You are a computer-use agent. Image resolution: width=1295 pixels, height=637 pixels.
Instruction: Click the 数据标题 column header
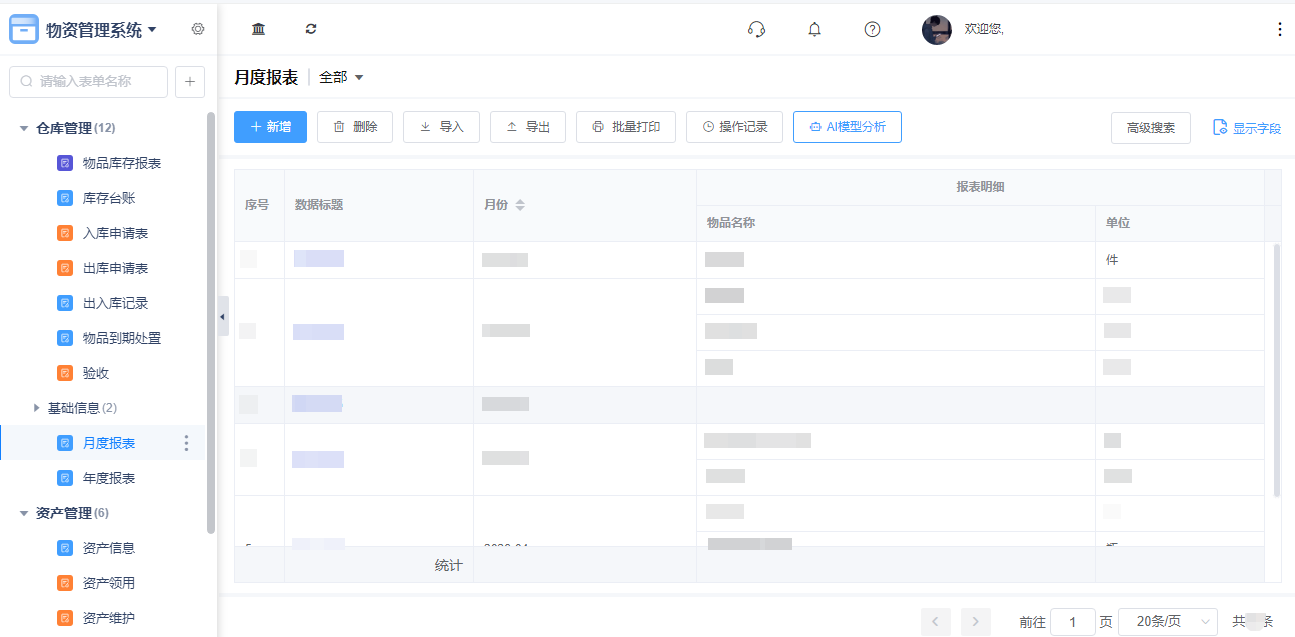[379, 205]
